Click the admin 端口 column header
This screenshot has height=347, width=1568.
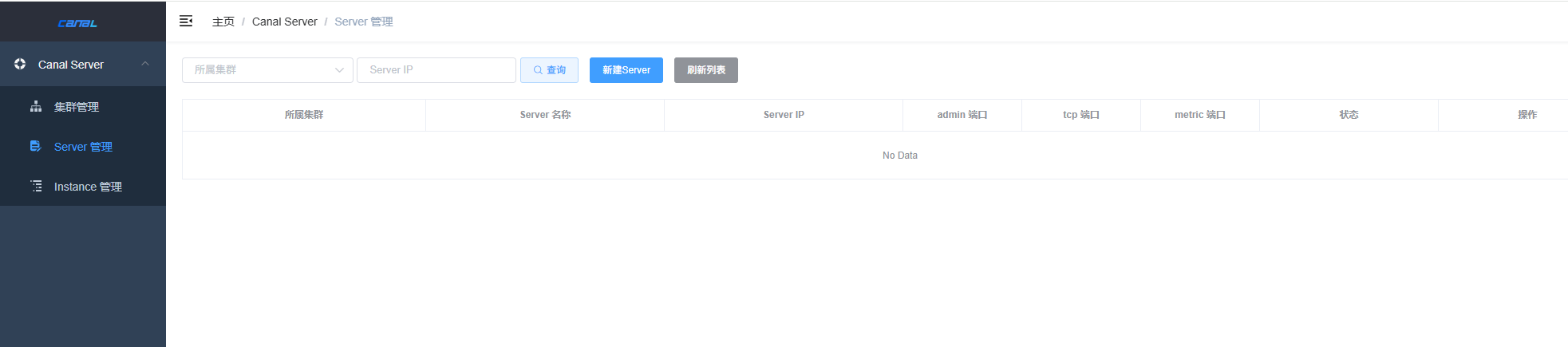click(x=962, y=115)
